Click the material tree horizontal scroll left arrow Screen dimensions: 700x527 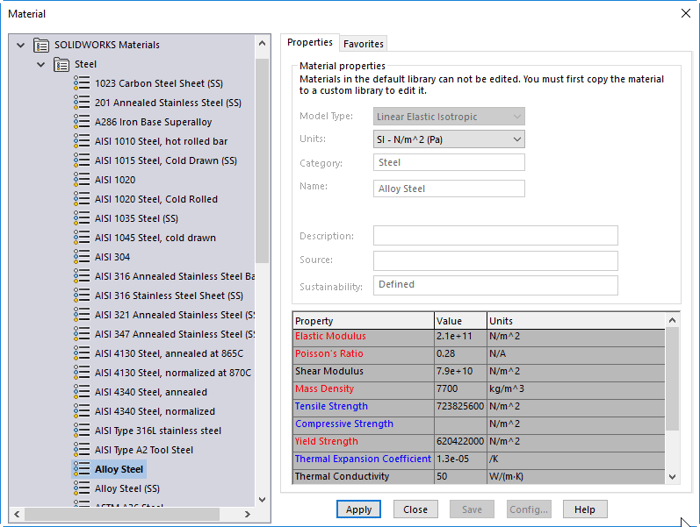[17, 514]
